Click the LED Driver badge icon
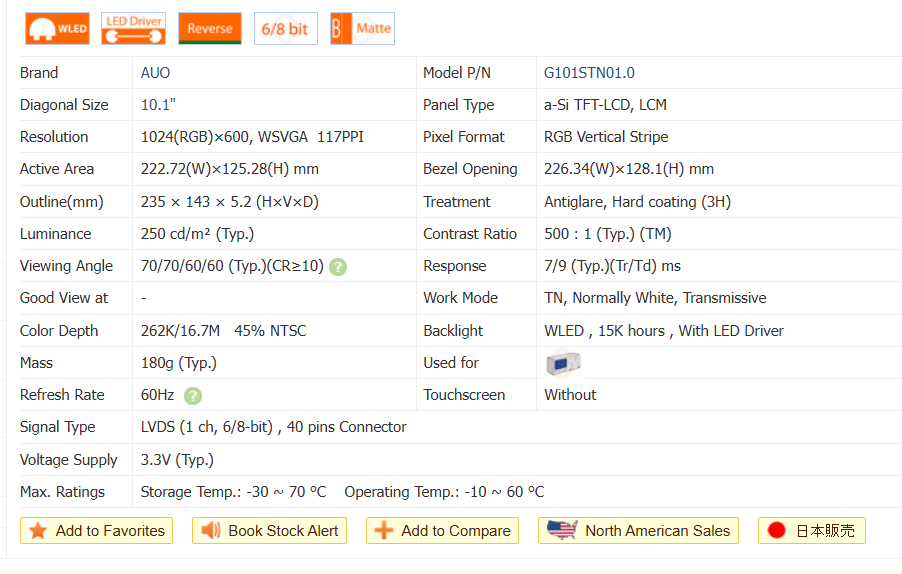902x574 pixels. click(x=133, y=29)
